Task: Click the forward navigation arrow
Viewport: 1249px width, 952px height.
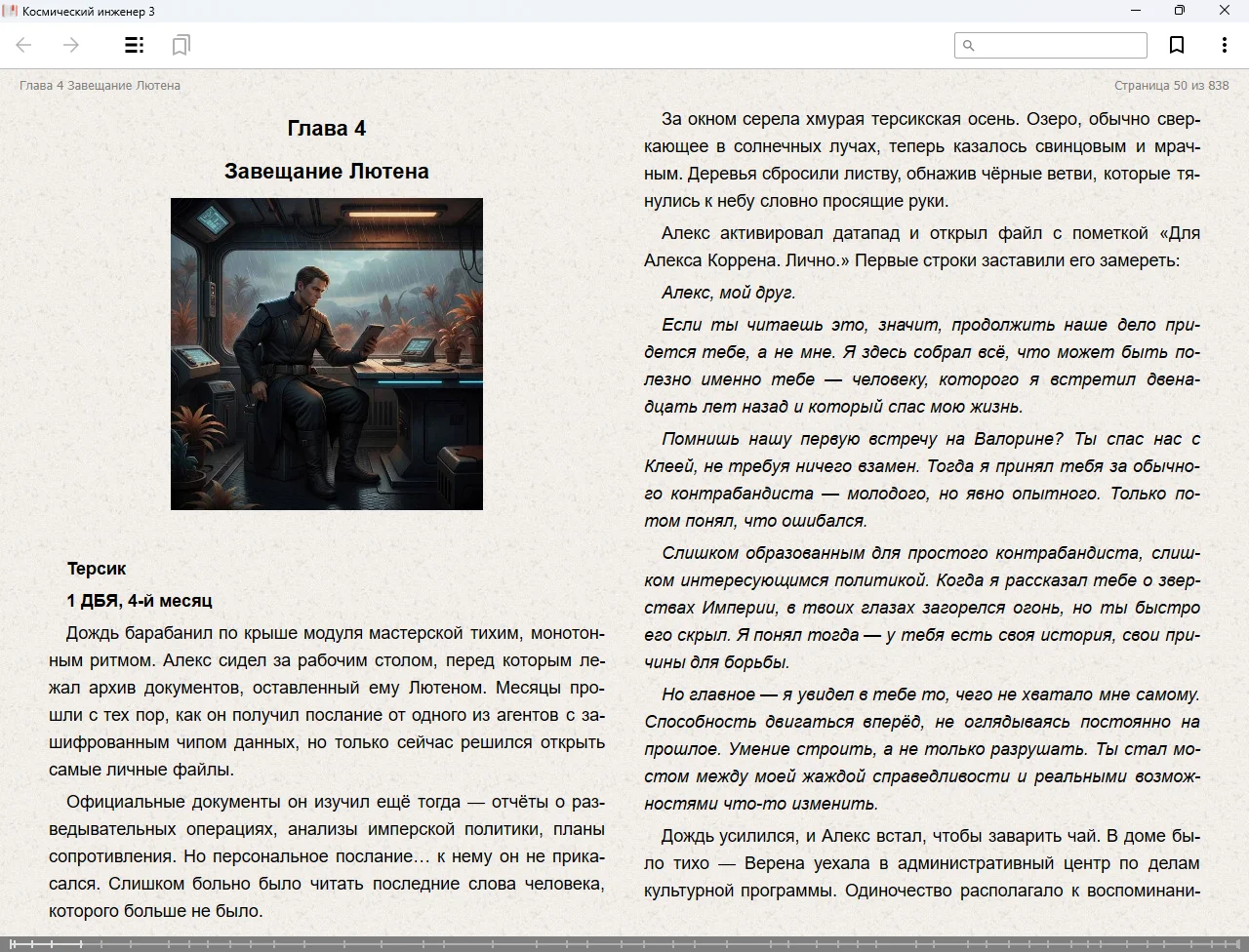Action: [71, 45]
